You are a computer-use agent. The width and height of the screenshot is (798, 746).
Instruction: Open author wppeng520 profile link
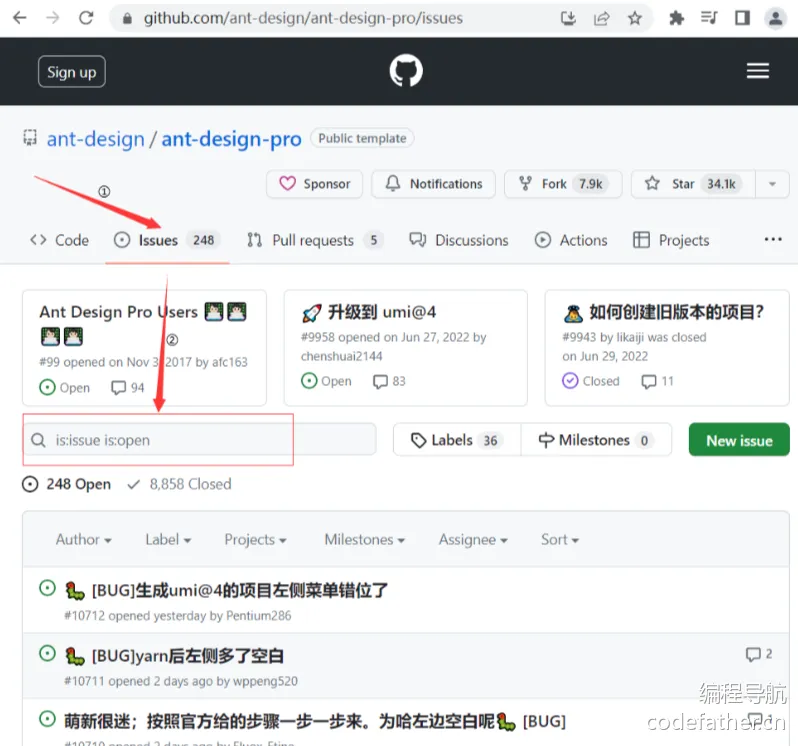pyautogui.click(x=265, y=681)
